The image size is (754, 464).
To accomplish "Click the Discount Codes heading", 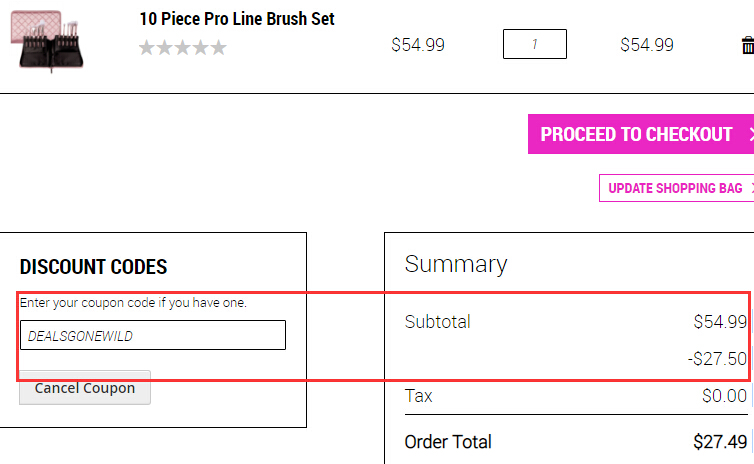I will pos(93,267).
